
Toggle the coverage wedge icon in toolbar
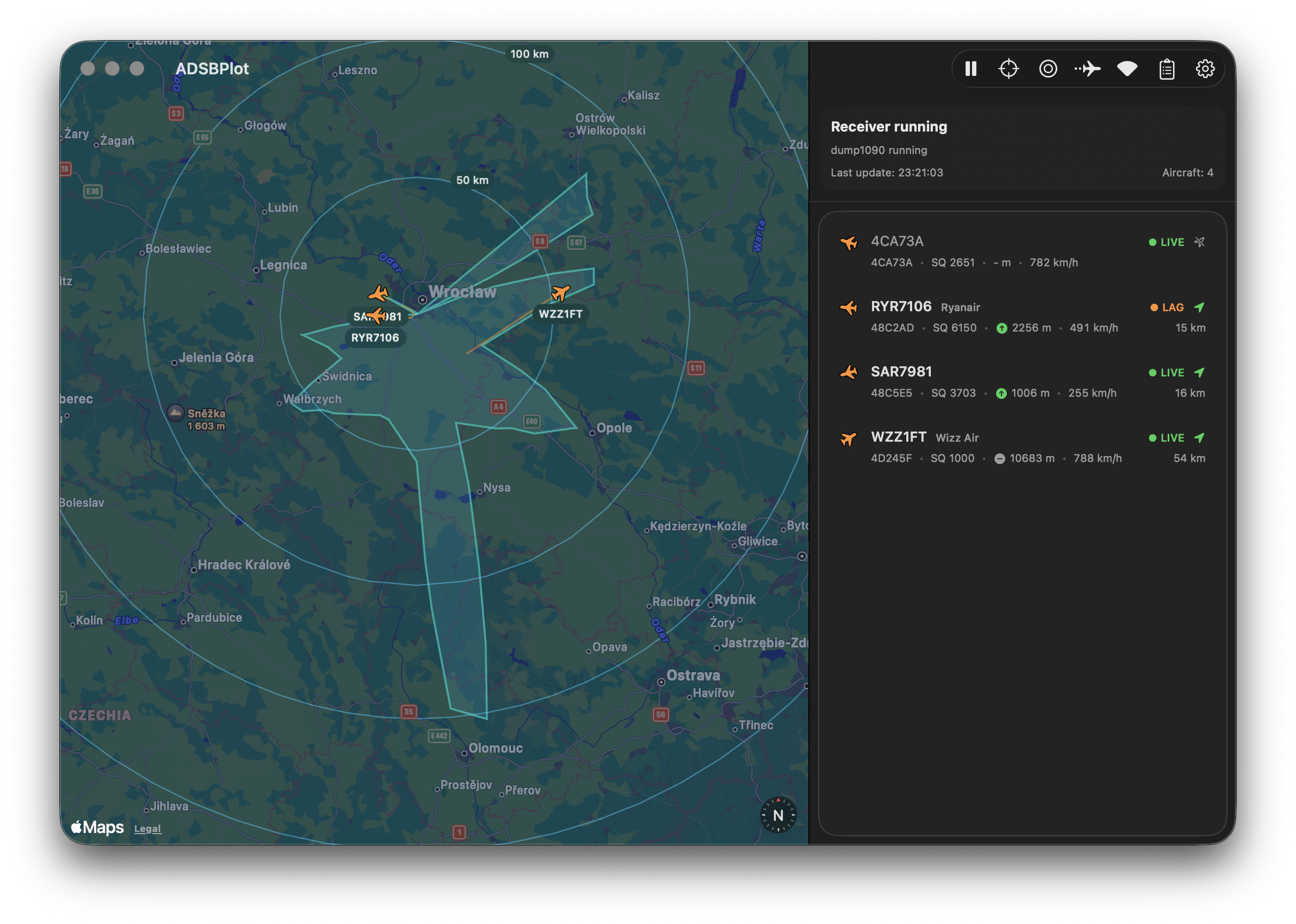click(x=1127, y=69)
